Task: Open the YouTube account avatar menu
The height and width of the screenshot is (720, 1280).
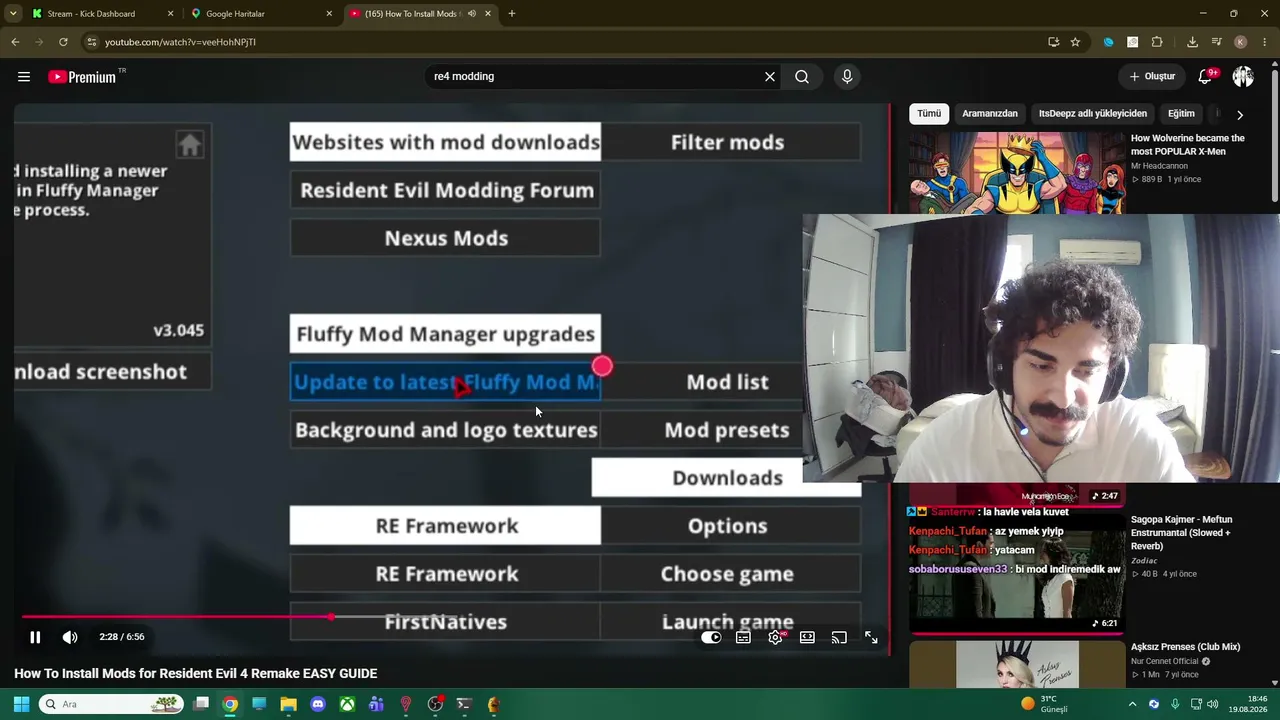Action: (x=1243, y=77)
